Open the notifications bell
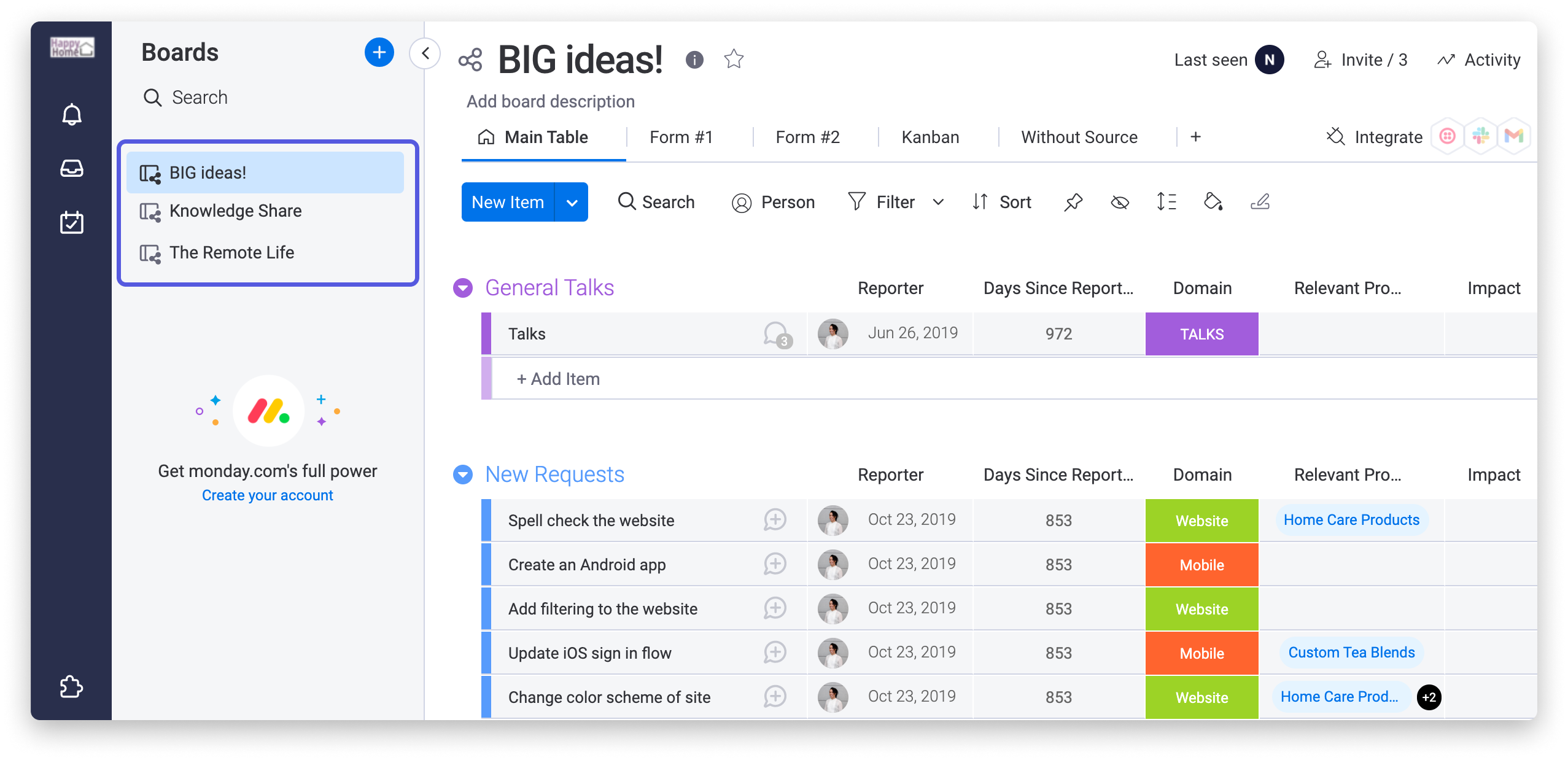 [72, 114]
